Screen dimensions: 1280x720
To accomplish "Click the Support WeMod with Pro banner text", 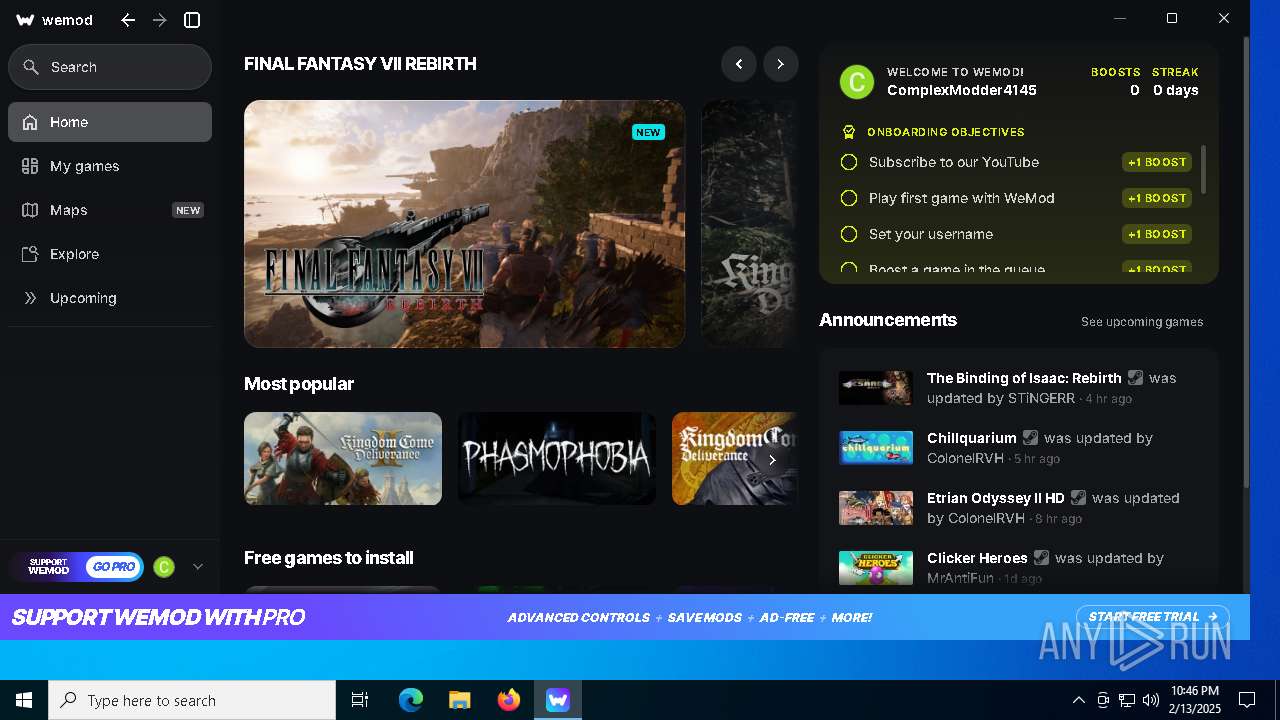I will (158, 617).
